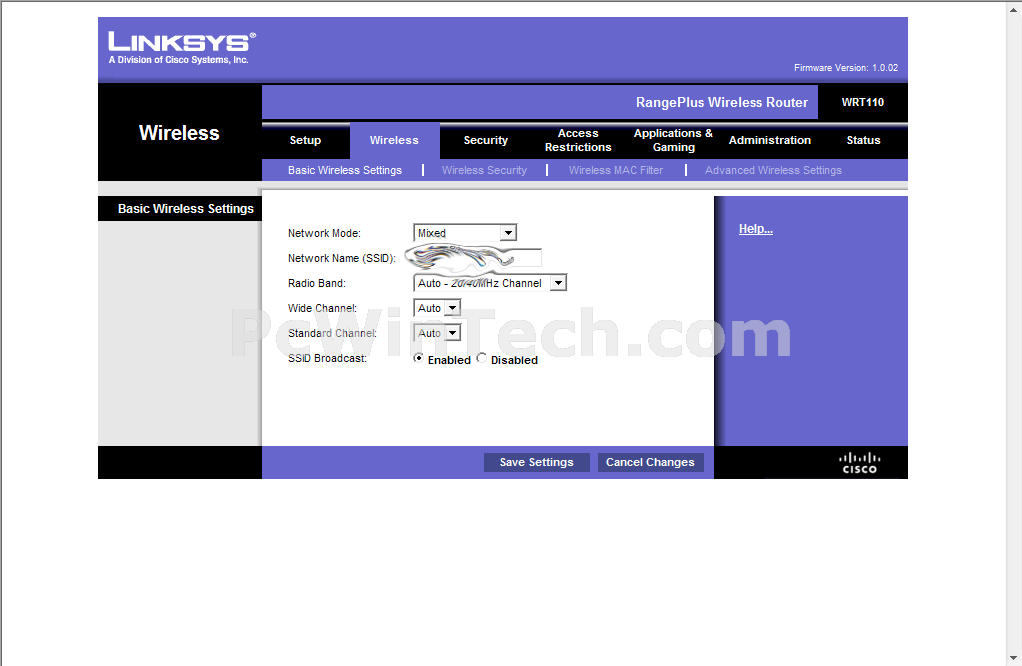Select SSID Broadcast Enabled radio
1022x666 pixels.
pyautogui.click(x=418, y=358)
